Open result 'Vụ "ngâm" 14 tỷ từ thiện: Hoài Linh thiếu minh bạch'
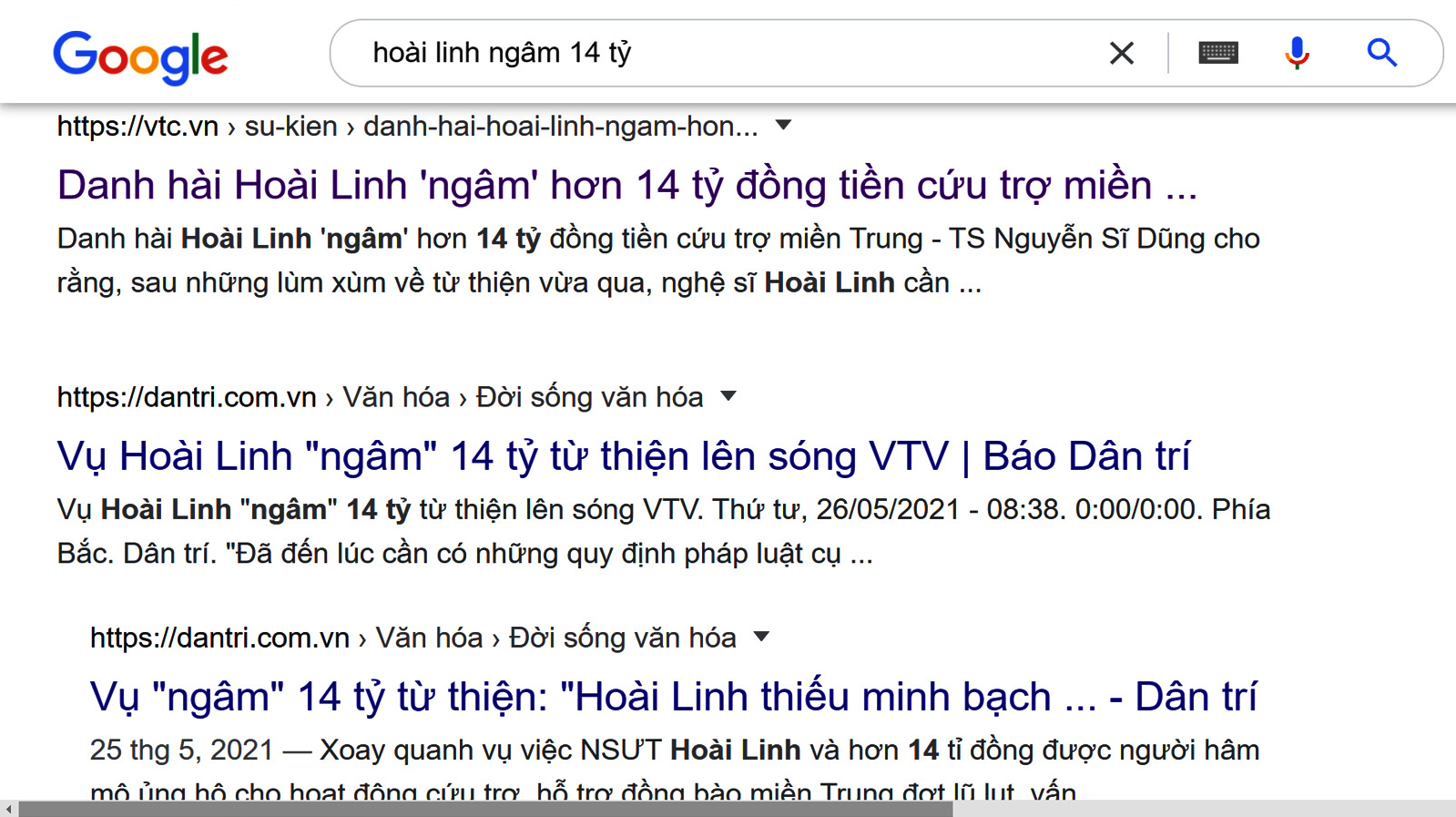 673,697
